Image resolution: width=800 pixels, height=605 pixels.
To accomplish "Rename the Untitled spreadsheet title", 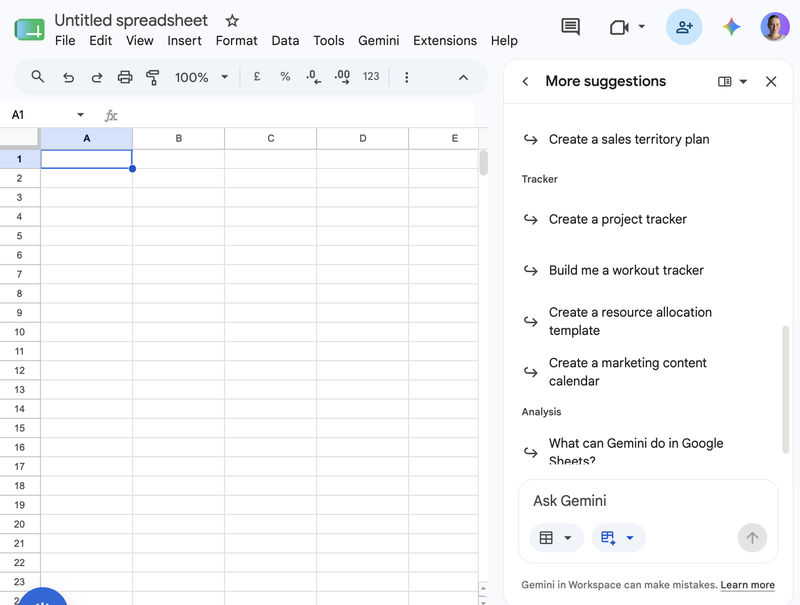I will pos(131,20).
